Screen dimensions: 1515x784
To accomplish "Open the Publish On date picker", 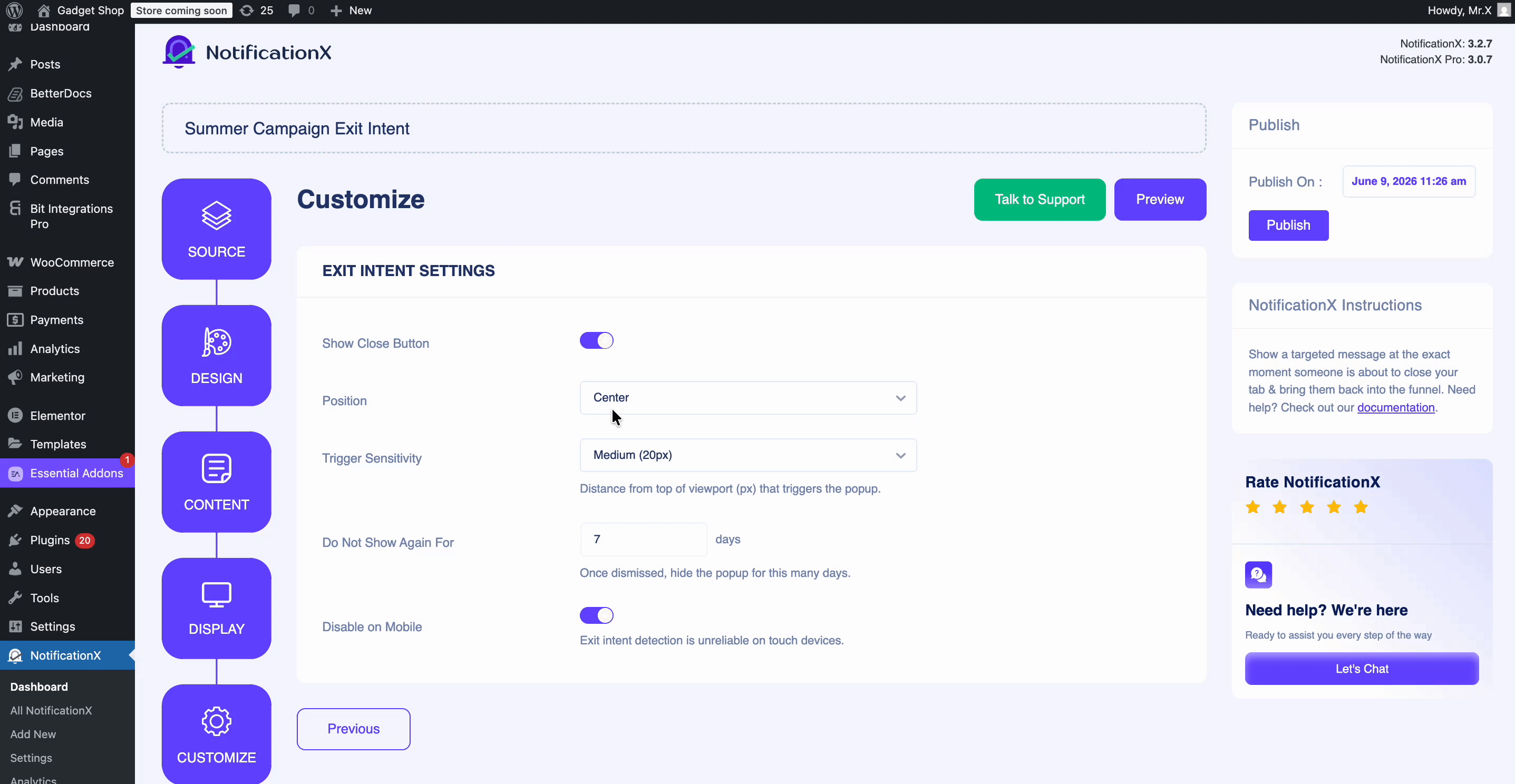I will coord(1409,182).
